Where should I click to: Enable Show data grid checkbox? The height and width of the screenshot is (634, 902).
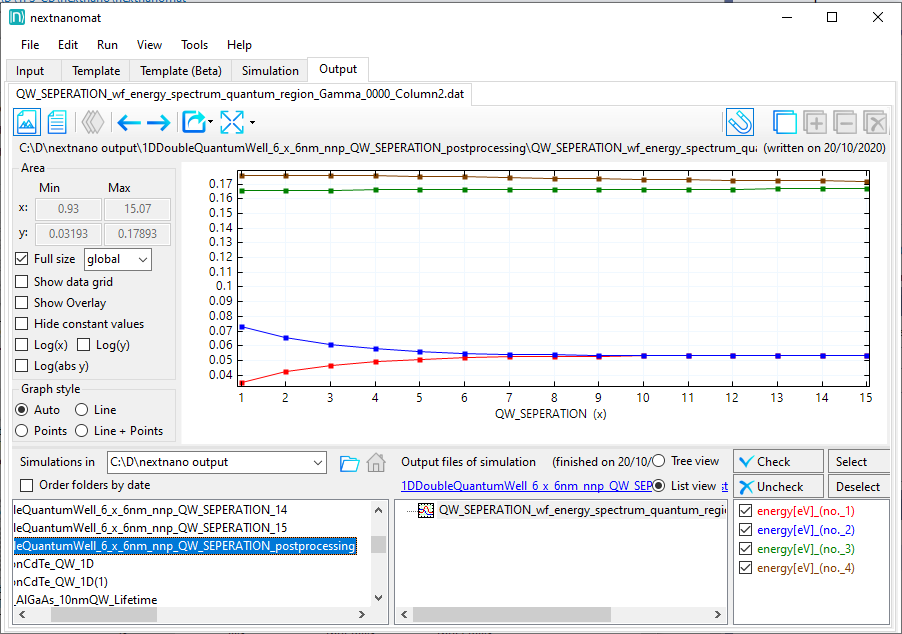click(x=23, y=282)
